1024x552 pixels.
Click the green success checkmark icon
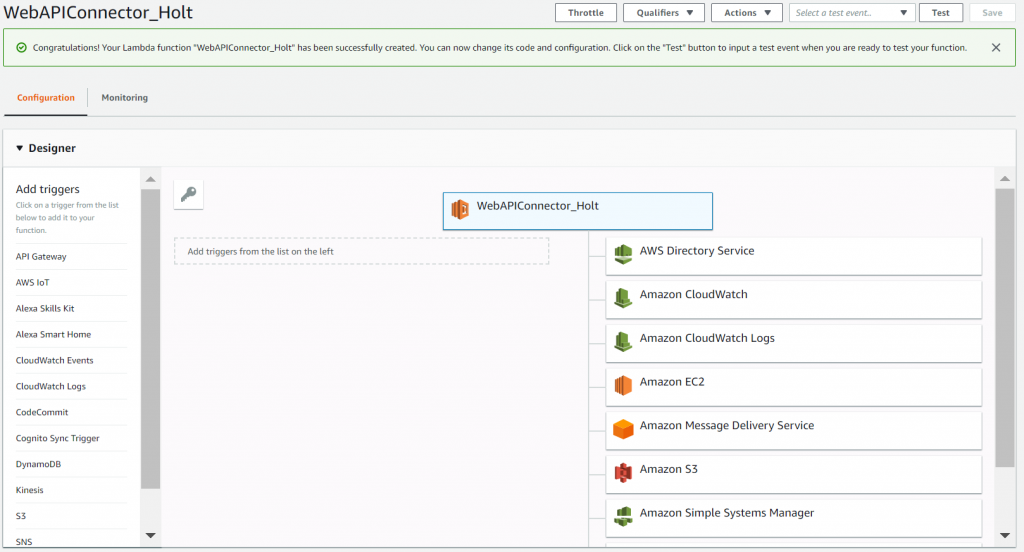22,48
